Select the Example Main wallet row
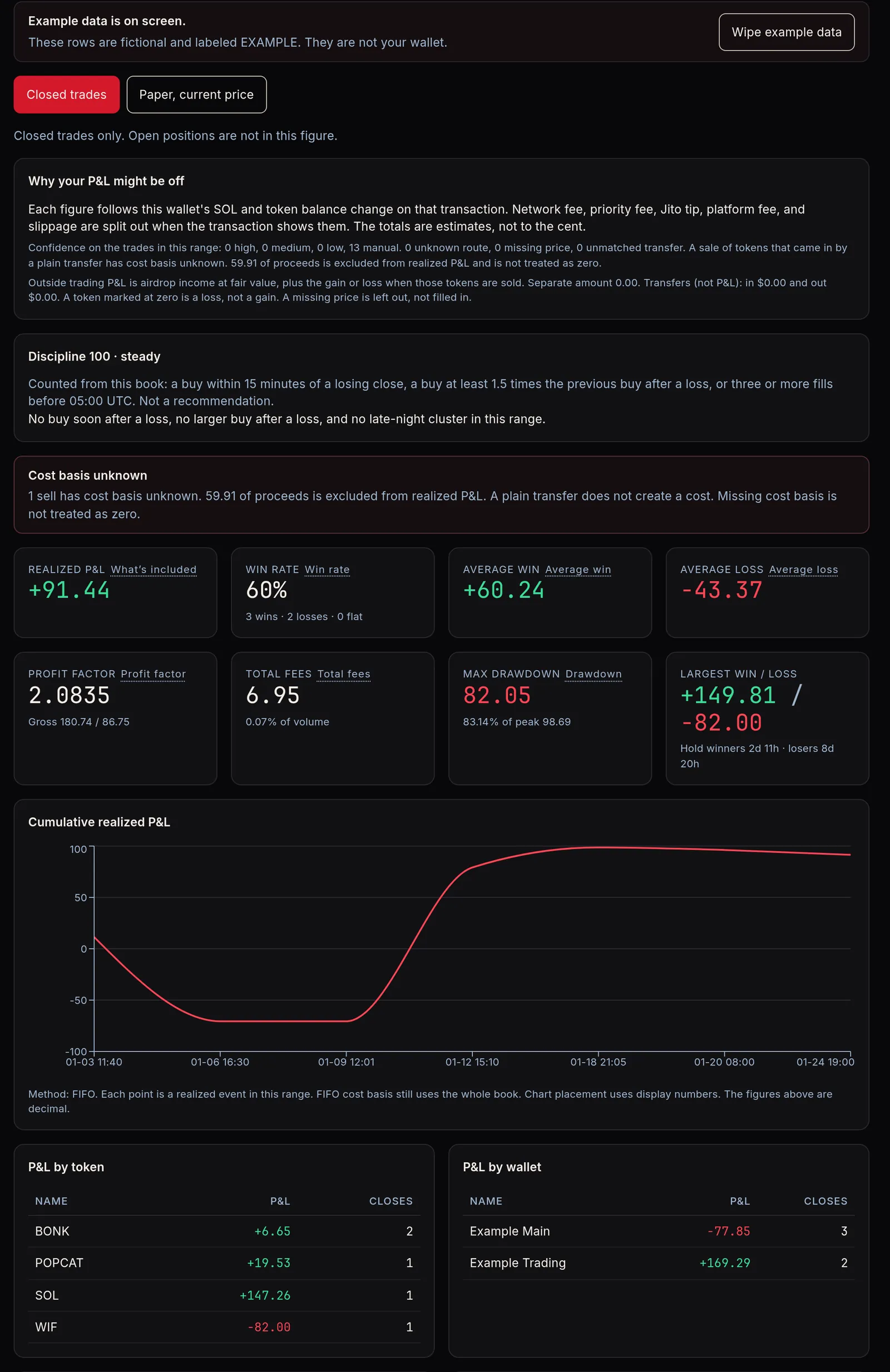This screenshot has width=890, height=1372. tap(658, 1231)
